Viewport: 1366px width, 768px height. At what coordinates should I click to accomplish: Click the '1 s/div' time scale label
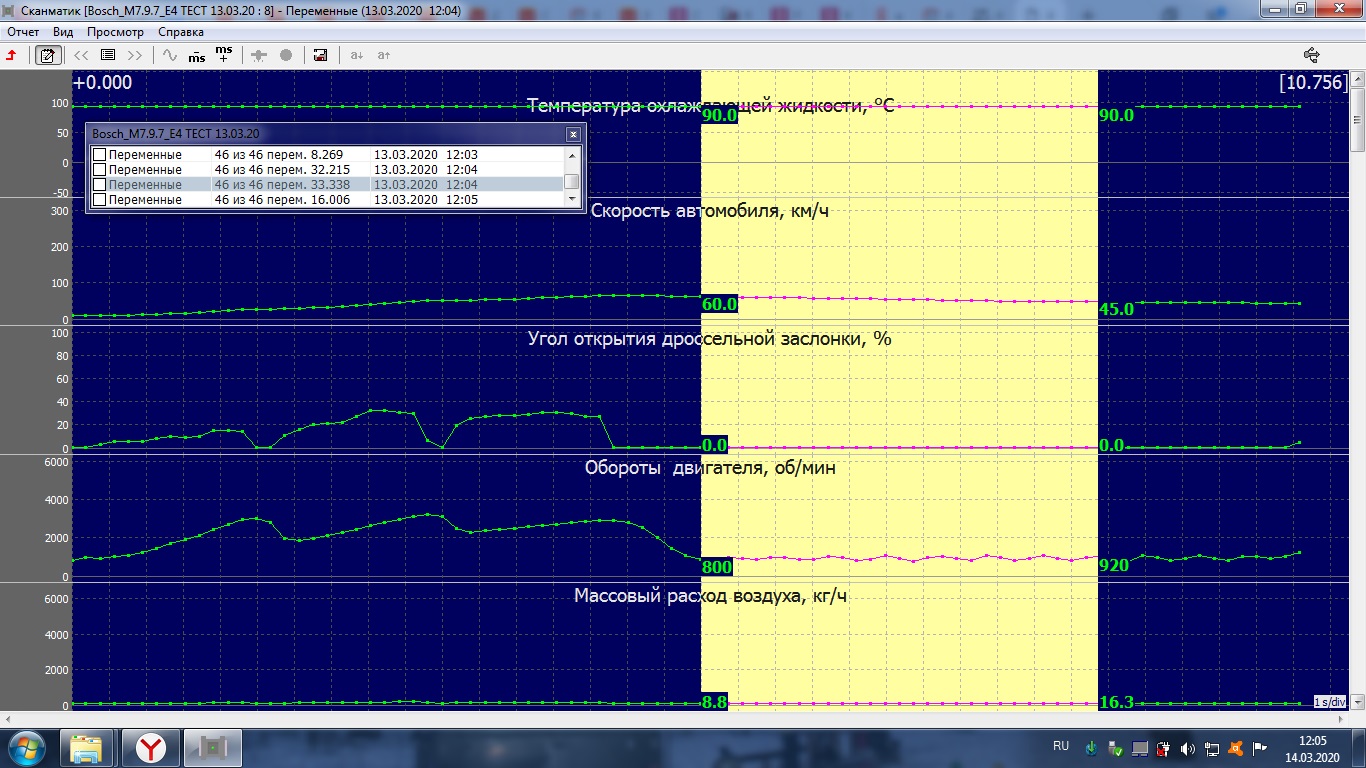coord(1330,702)
